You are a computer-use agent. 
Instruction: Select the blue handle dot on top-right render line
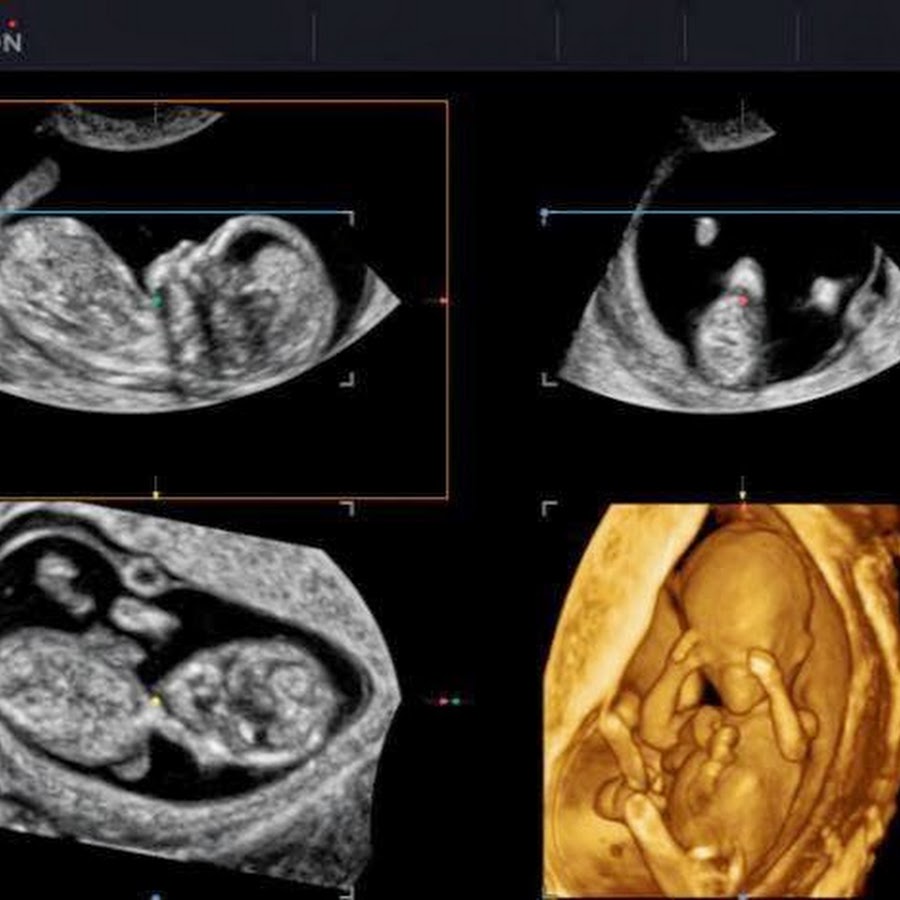click(x=544, y=213)
